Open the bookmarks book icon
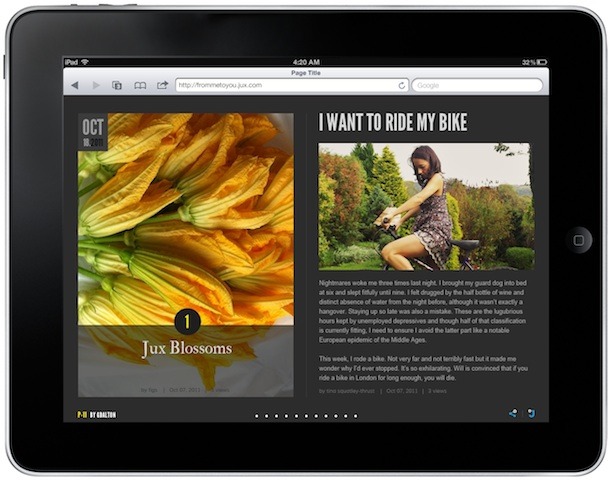 (140, 86)
